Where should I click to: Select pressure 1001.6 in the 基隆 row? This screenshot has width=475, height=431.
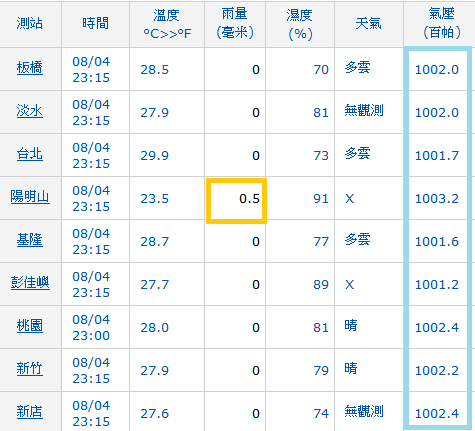437,242
